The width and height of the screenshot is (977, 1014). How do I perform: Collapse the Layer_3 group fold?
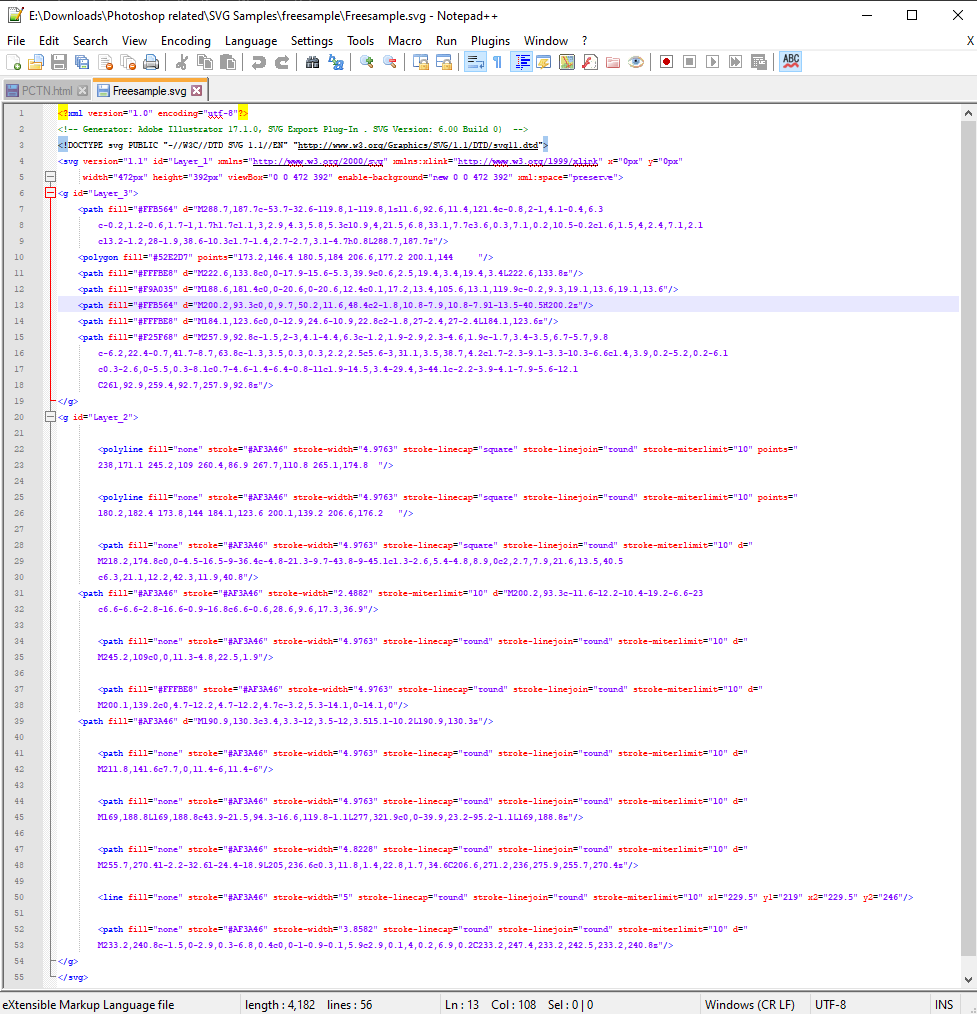[x=50, y=192]
